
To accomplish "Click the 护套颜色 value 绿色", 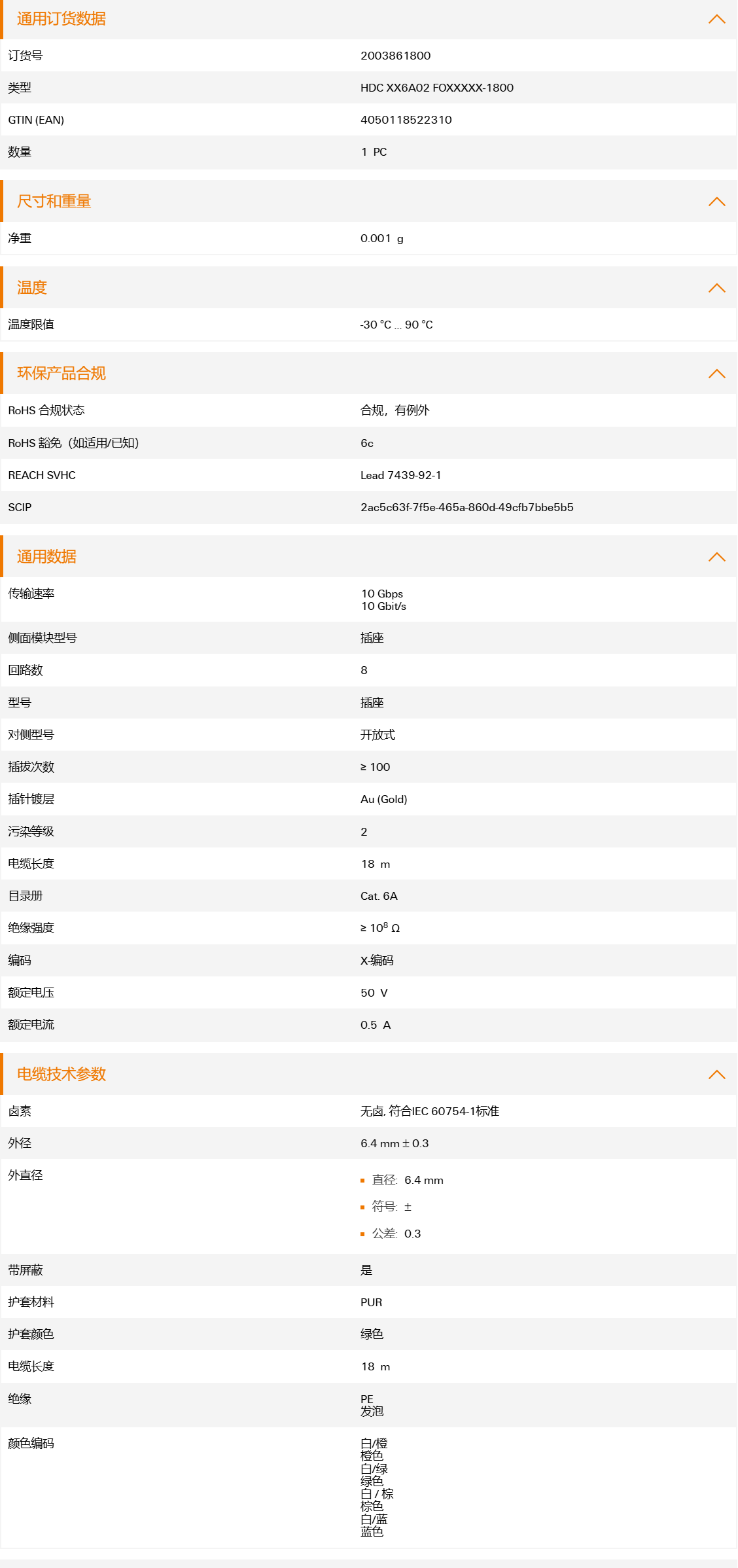I will pos(372,1334).
